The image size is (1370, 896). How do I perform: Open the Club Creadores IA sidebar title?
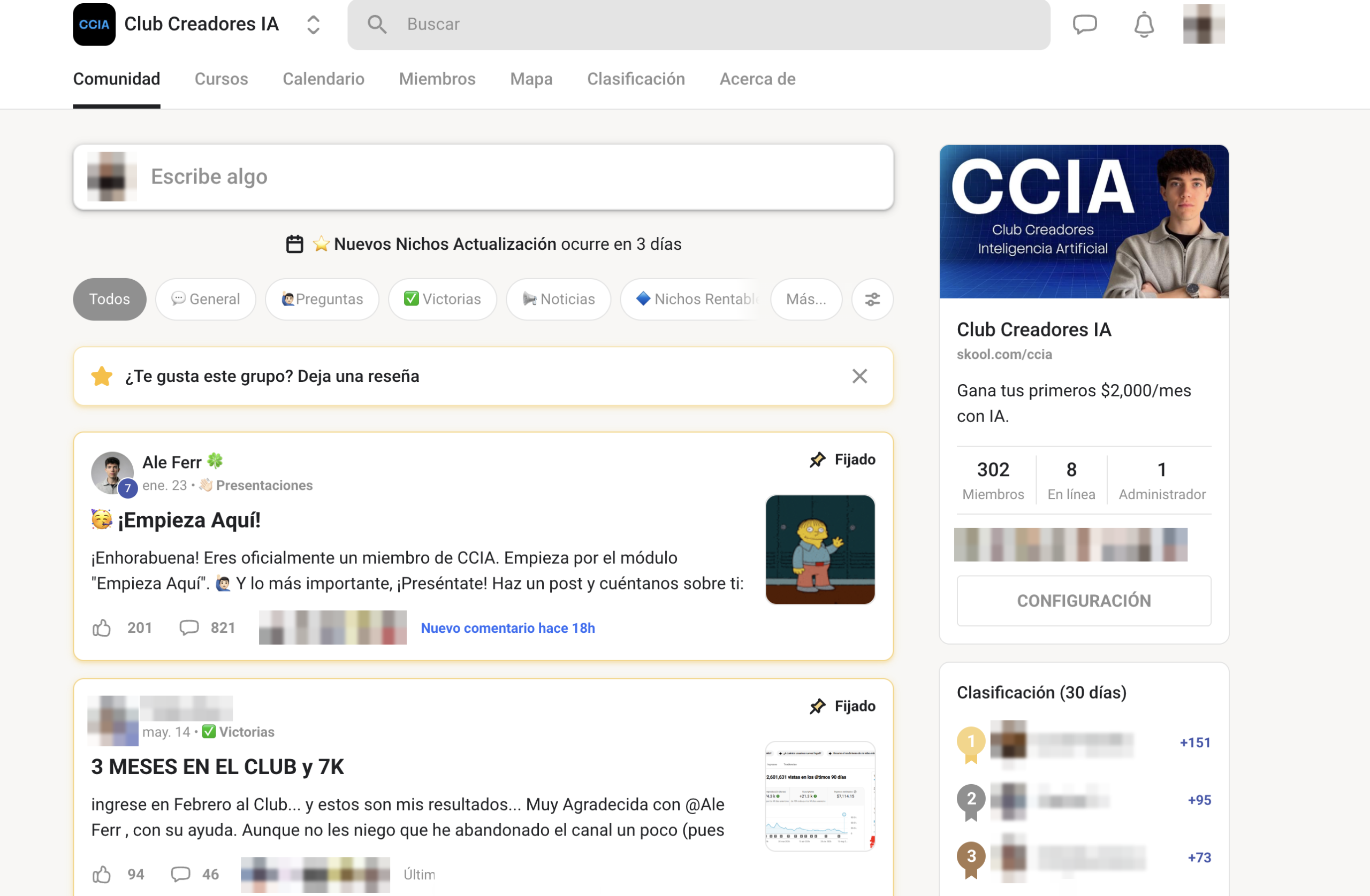[x=1034, y=330]
